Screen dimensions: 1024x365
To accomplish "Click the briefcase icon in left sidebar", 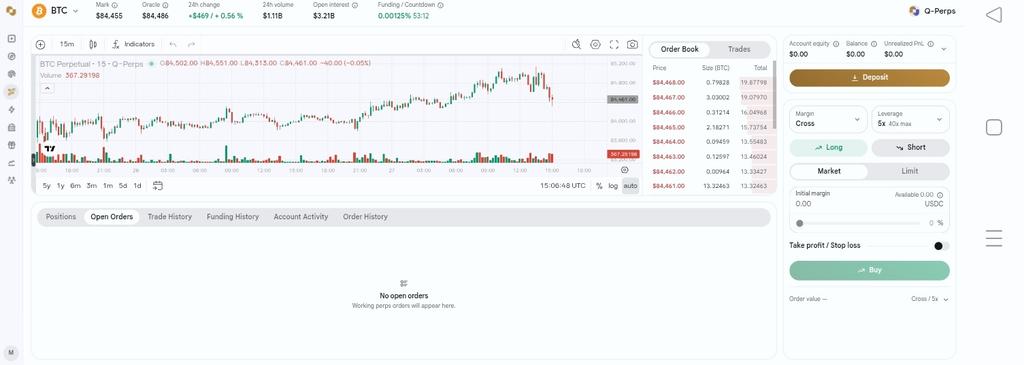I will click(11, 127).
